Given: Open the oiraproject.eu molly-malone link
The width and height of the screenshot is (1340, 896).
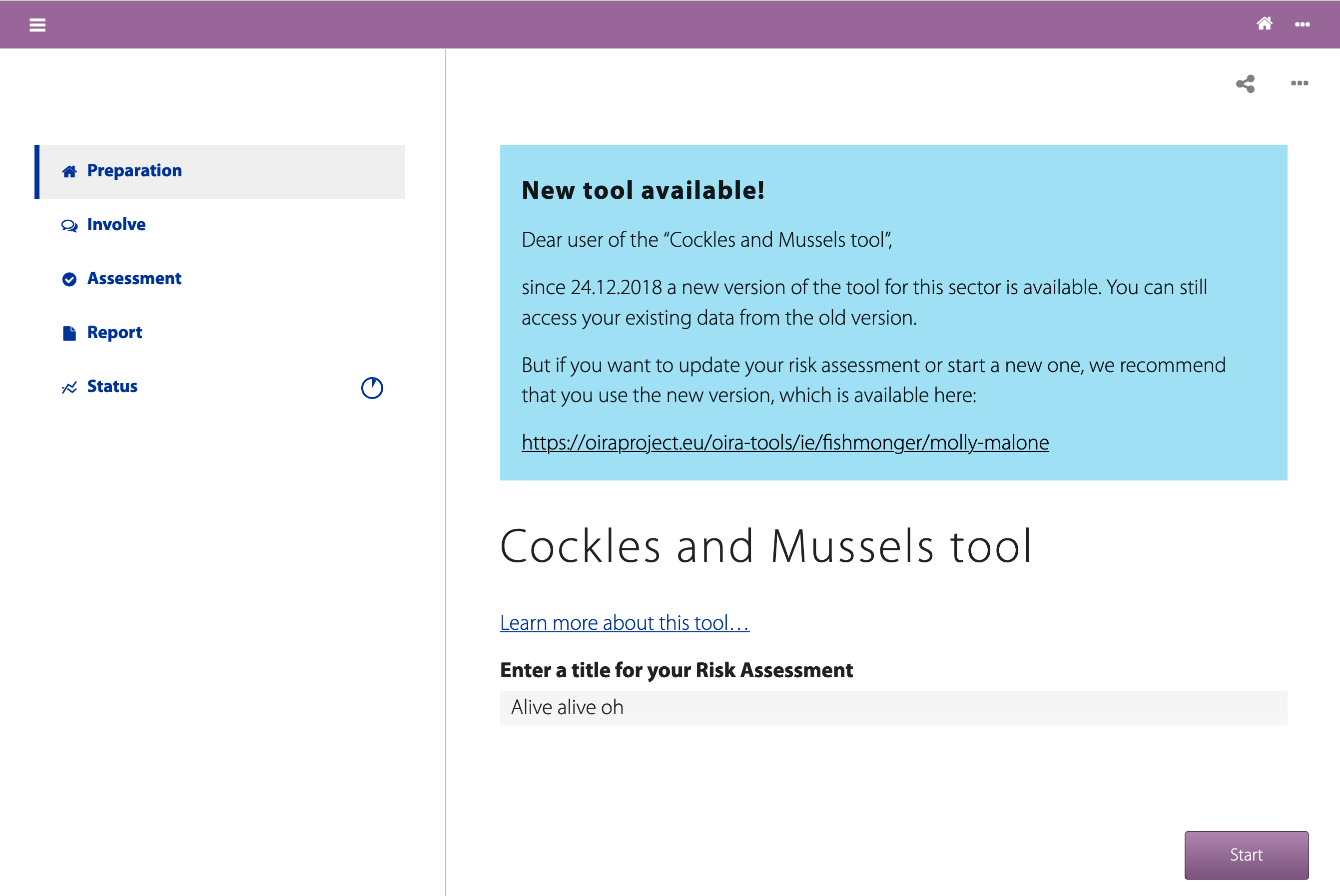Looking at the screenshot, I should pyautogui.click(x=785, y=443).
